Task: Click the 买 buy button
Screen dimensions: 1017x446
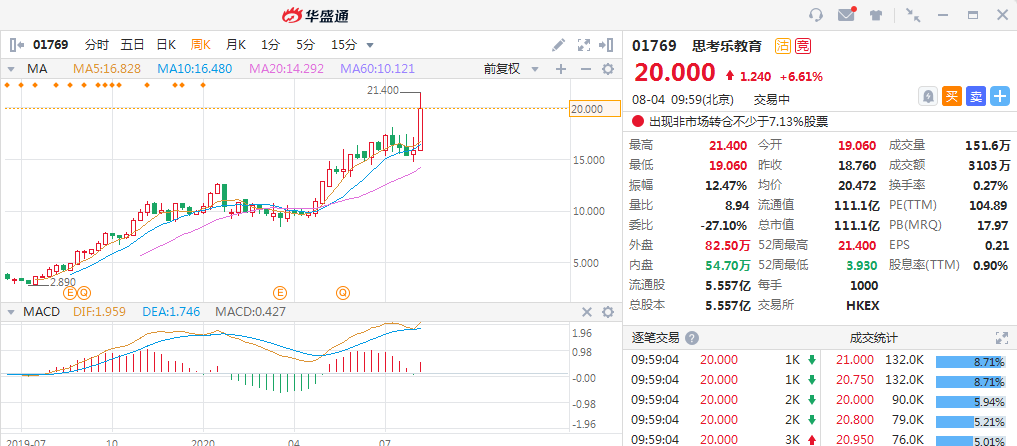Action: 951,97
